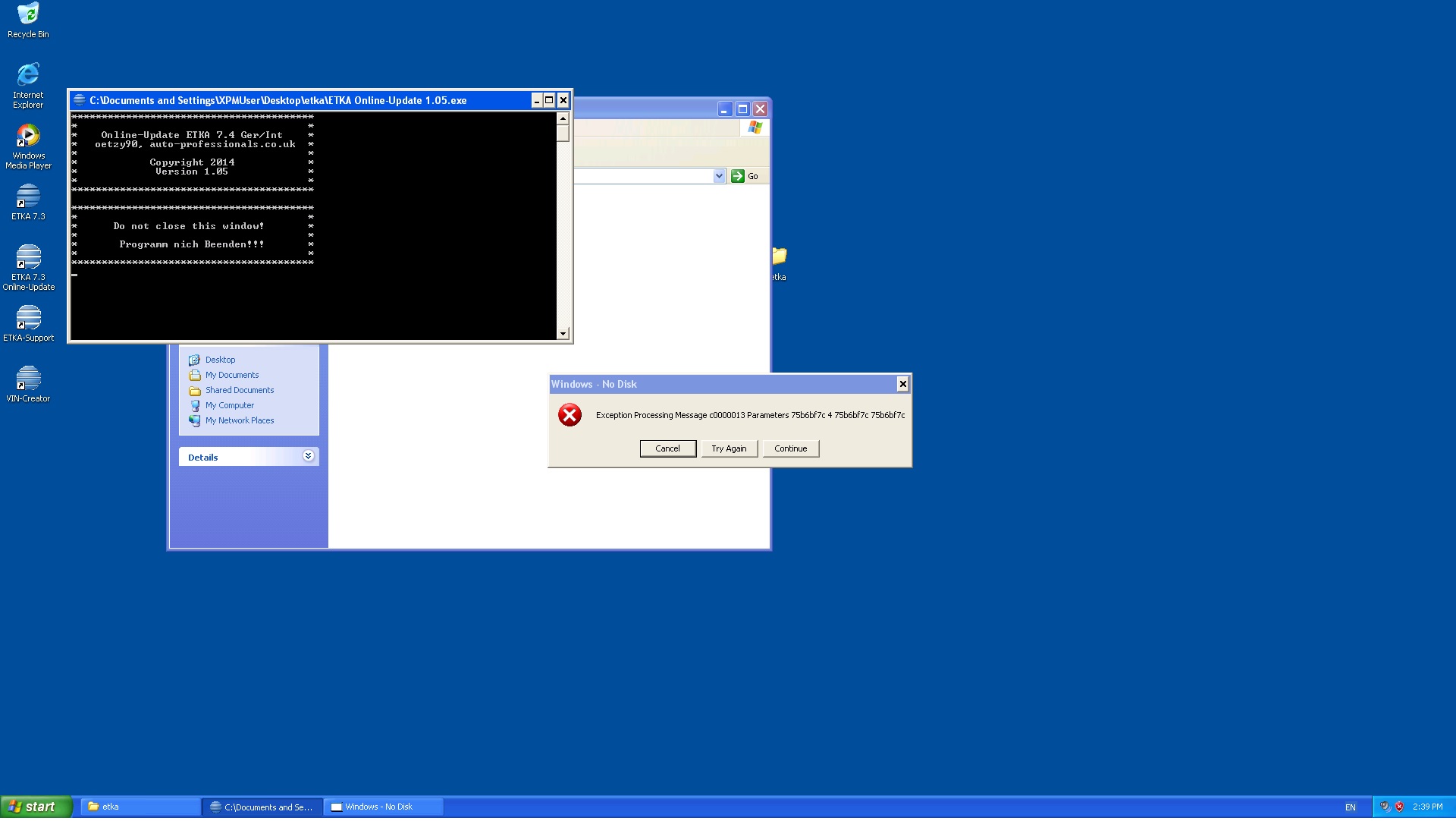
Task: Click Cancel in the No Disk dialog
Action: (667, 449)
